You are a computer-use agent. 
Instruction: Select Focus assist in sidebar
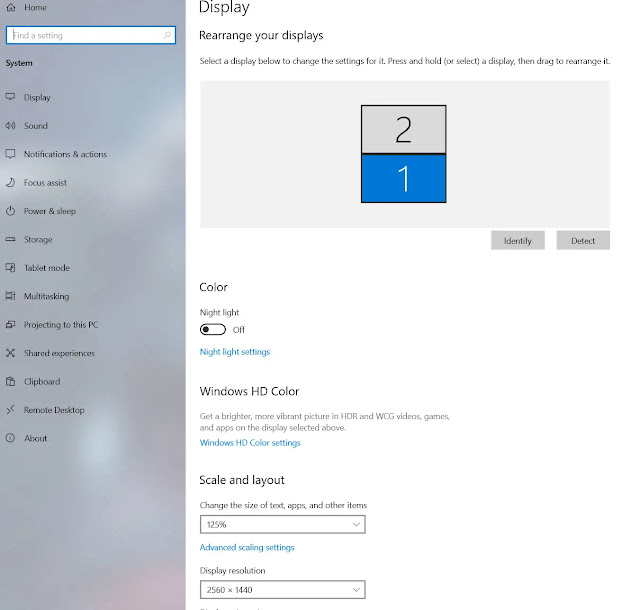pyautogui.click(x=45, y=183)
